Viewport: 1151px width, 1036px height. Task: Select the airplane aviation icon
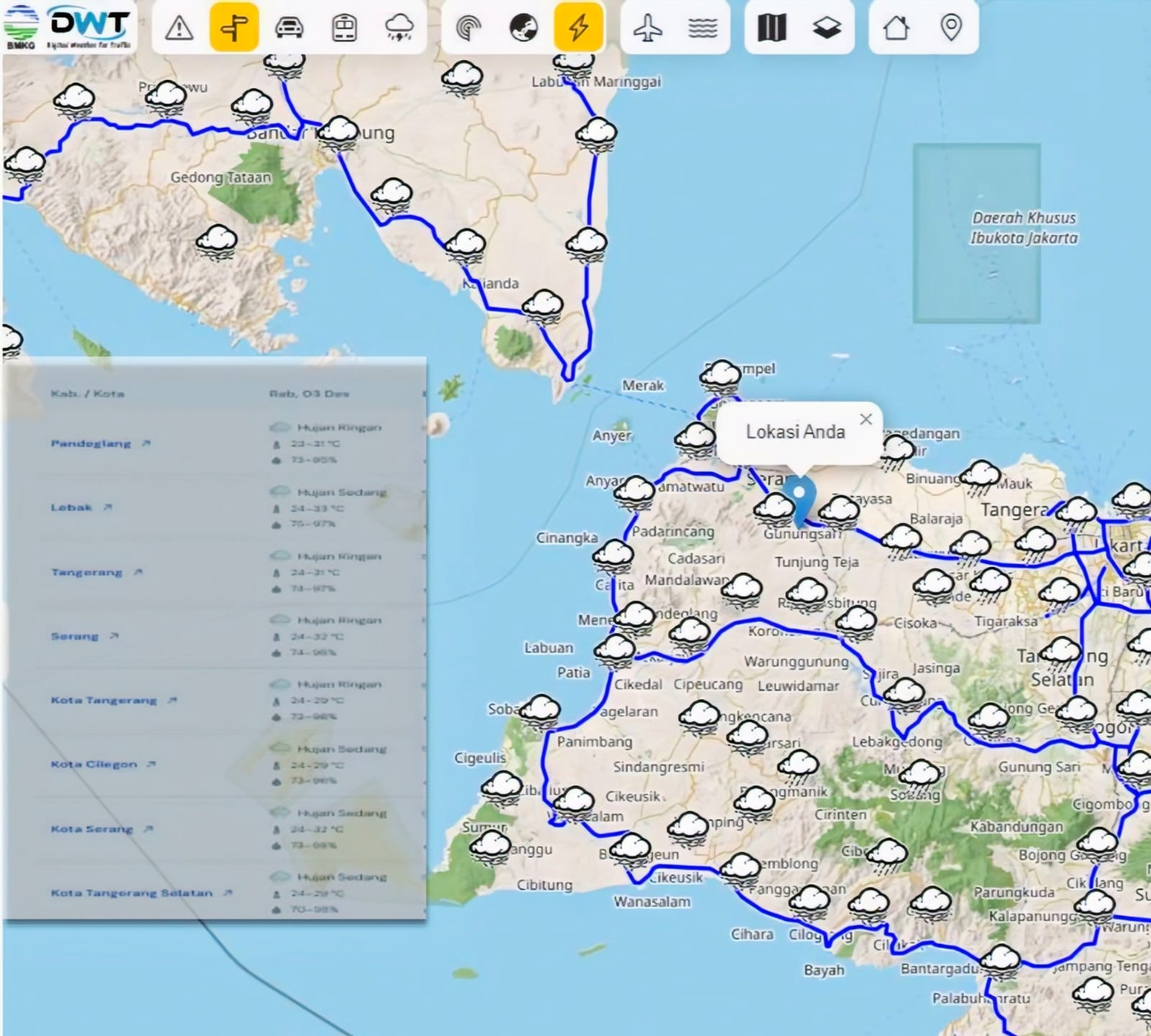648,28
